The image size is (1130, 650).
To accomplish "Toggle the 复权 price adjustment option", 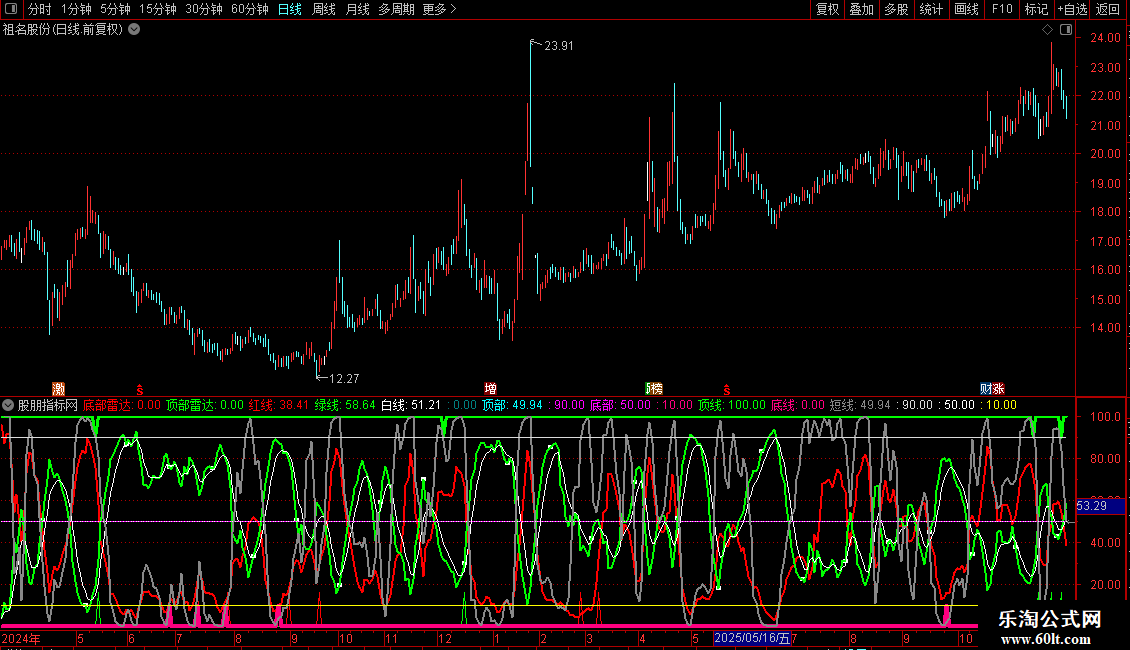I will (x=827, y=9).
